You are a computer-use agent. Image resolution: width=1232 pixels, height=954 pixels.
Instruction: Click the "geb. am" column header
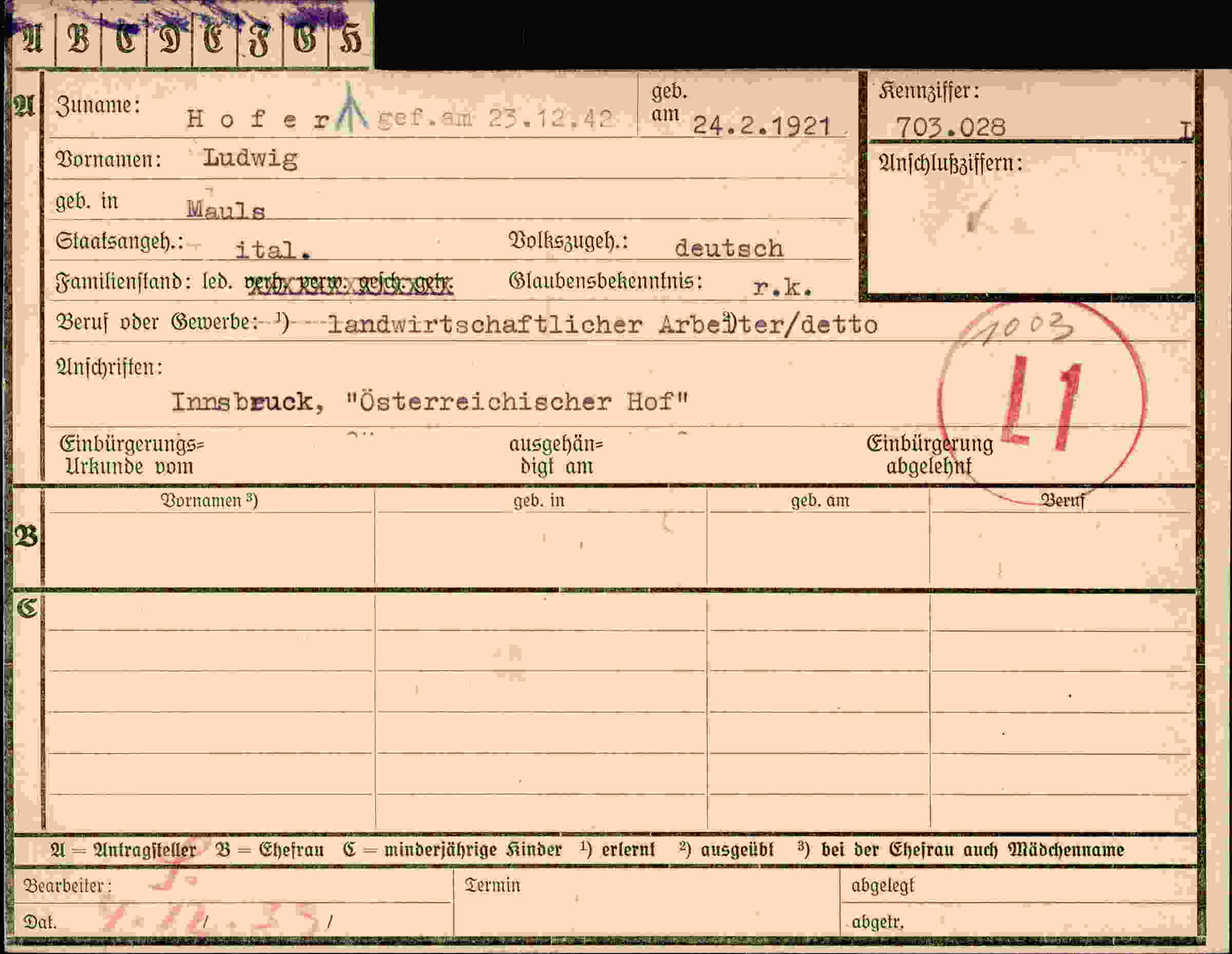tap(820, 501)
